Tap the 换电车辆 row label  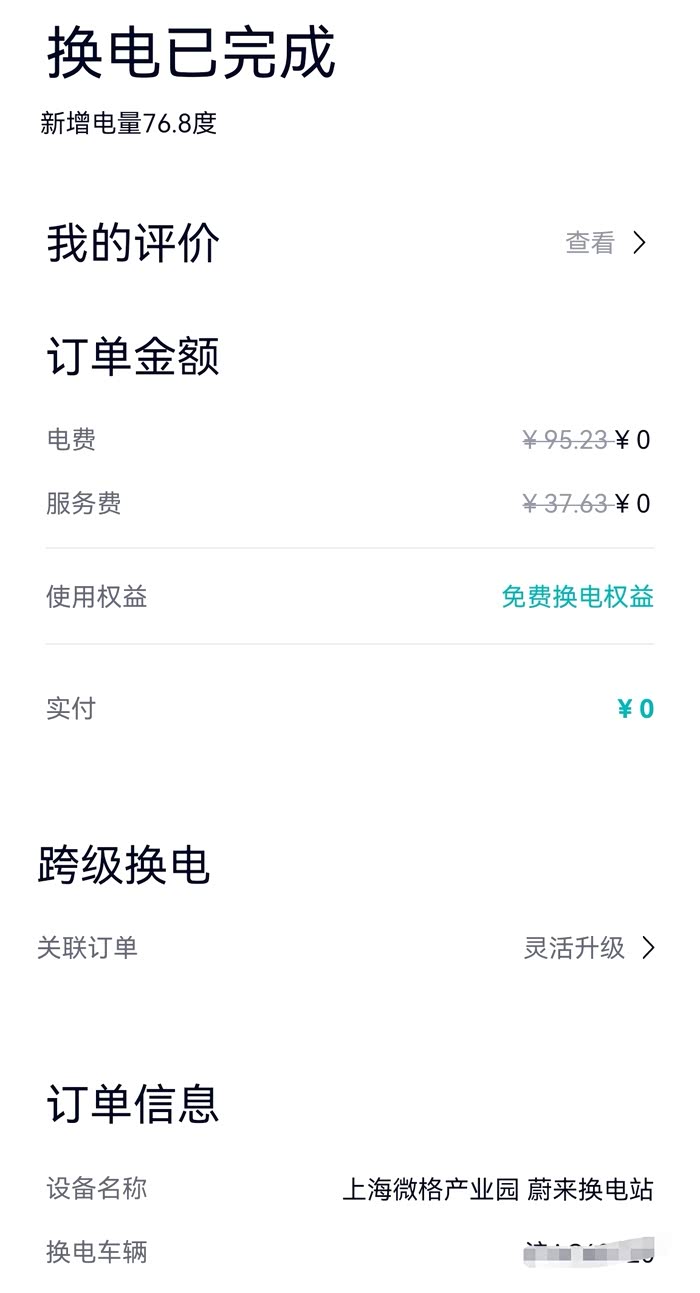(96, 1252)
